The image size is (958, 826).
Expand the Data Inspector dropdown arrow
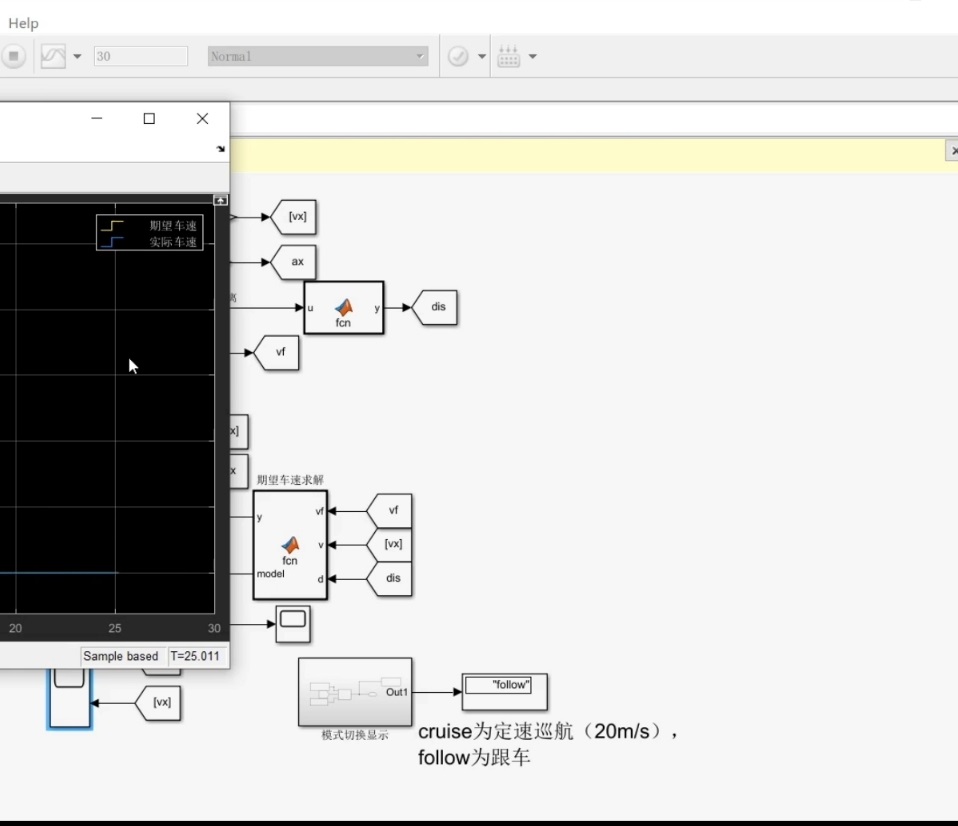(x=77, y=57)
